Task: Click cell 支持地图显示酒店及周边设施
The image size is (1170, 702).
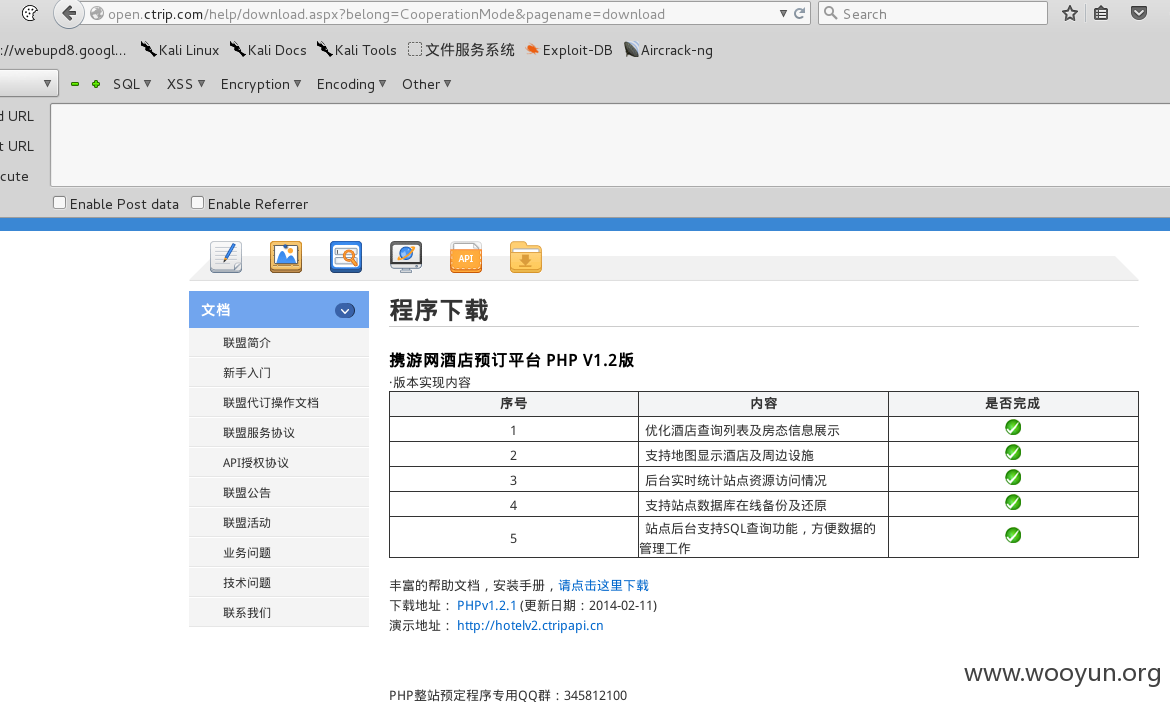Action: click(763, 455)
